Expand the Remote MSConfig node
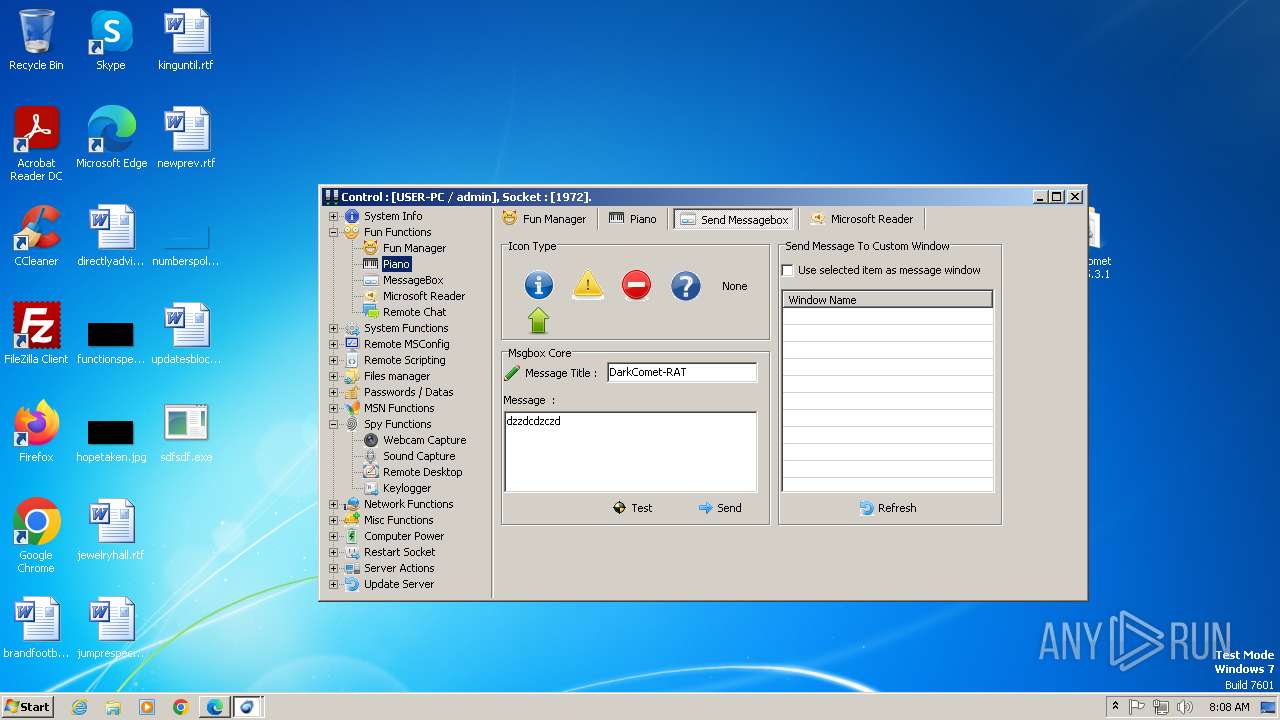The height and width of the screenshot is (720, 1280). coord(334,344)
